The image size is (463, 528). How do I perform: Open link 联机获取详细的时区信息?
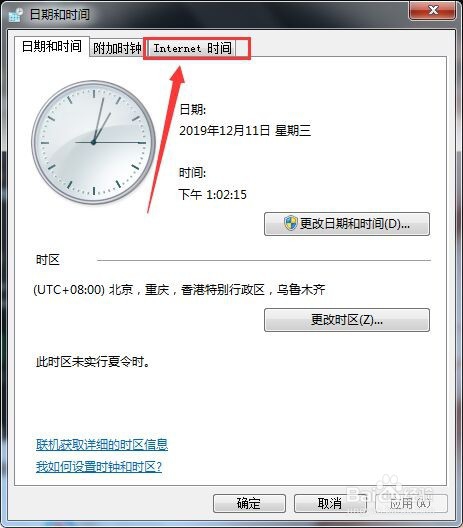[x=102, y=445]
